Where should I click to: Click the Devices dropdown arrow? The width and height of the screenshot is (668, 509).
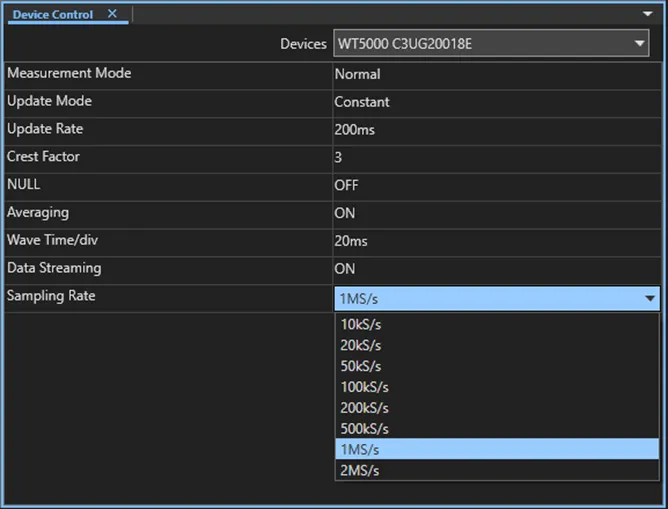click(639, 43)
